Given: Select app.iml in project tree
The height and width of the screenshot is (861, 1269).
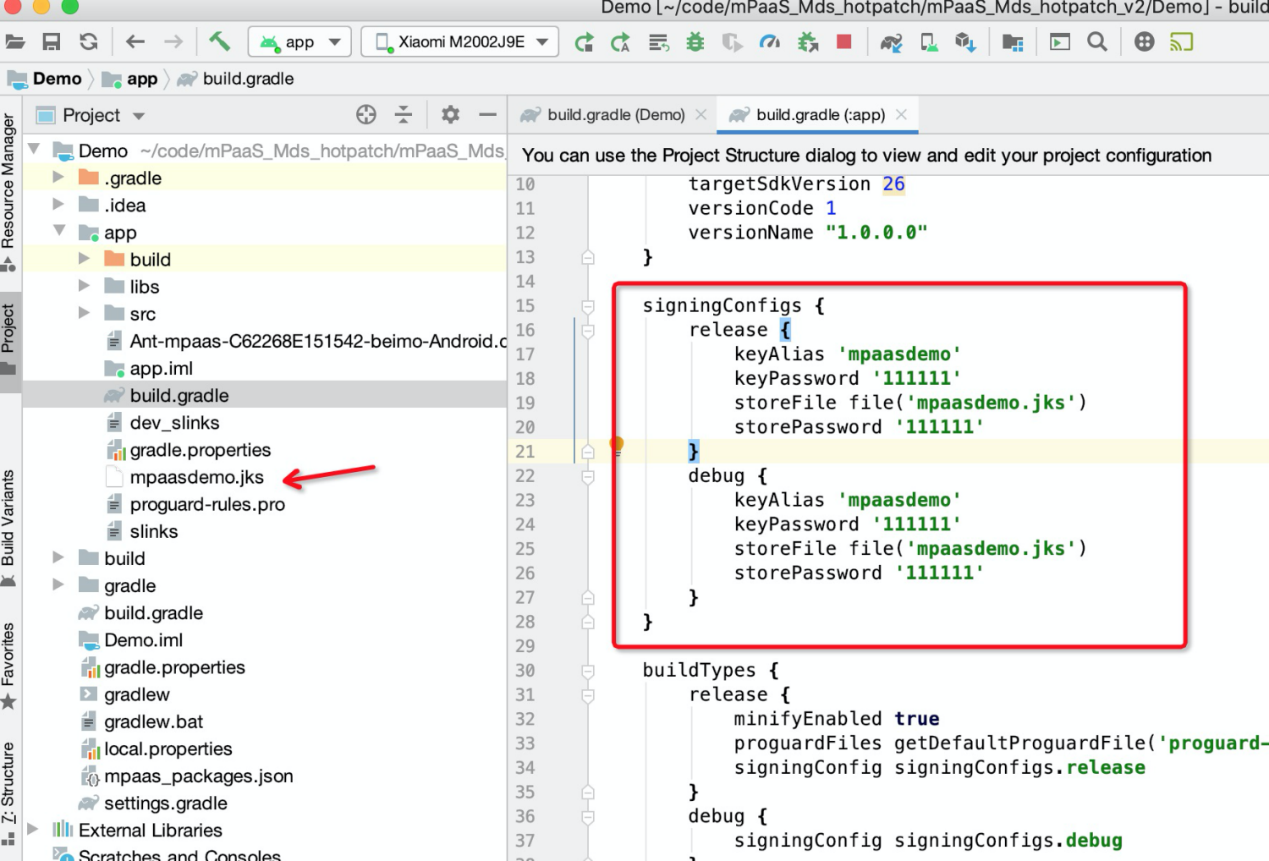Looking at the screenshot, I should click(x=161, y=368).
